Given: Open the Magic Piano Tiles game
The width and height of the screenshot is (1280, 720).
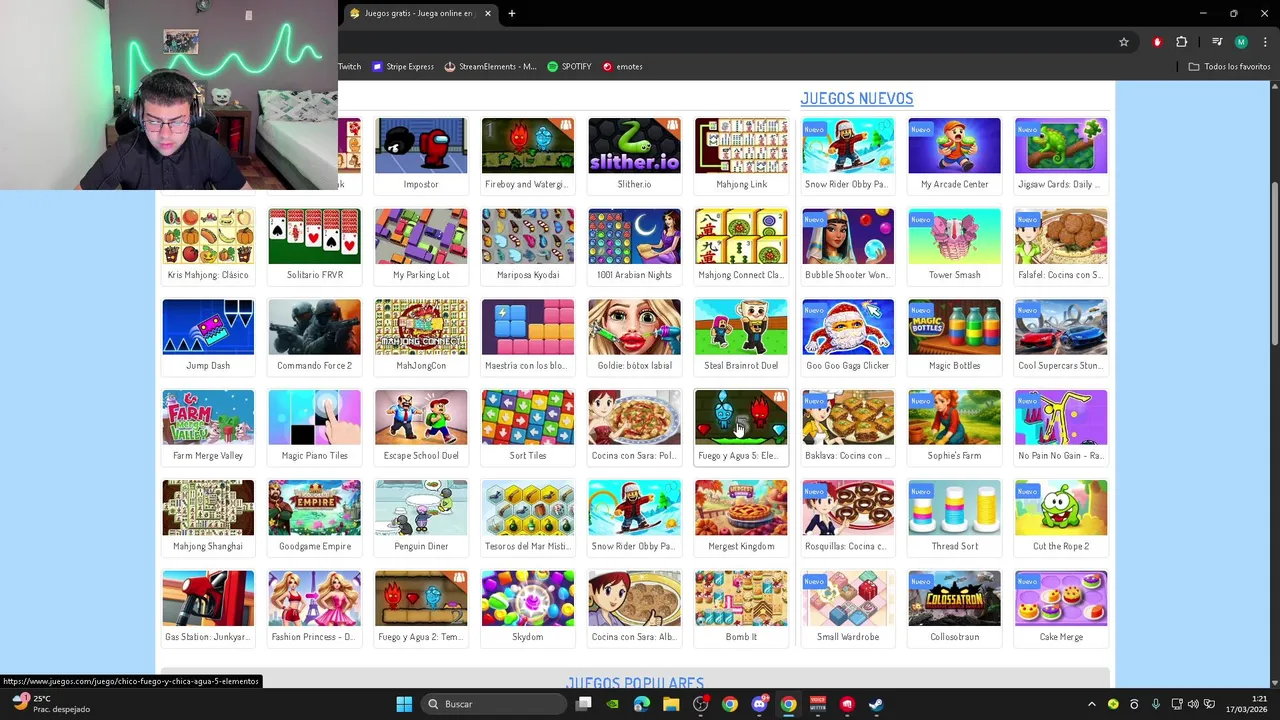Looking at the screenshot, I should point(314,427).
